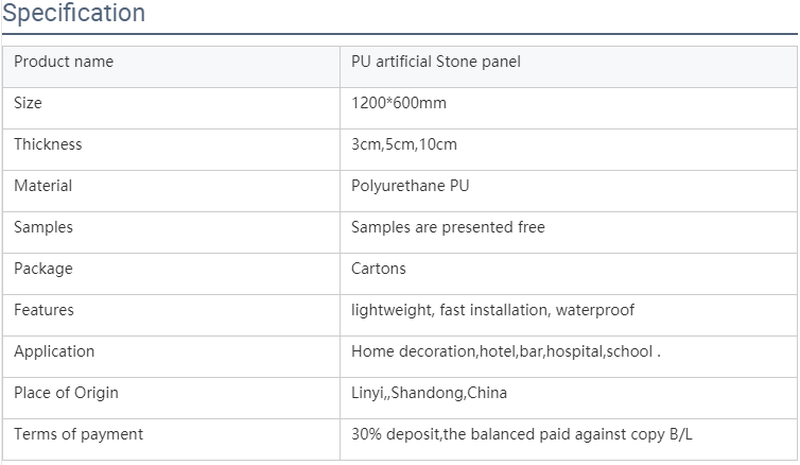Image resolution: width=800 pixels, height=465 pixels.
Task: Click the Samples row label
Action: pos(43,228)
